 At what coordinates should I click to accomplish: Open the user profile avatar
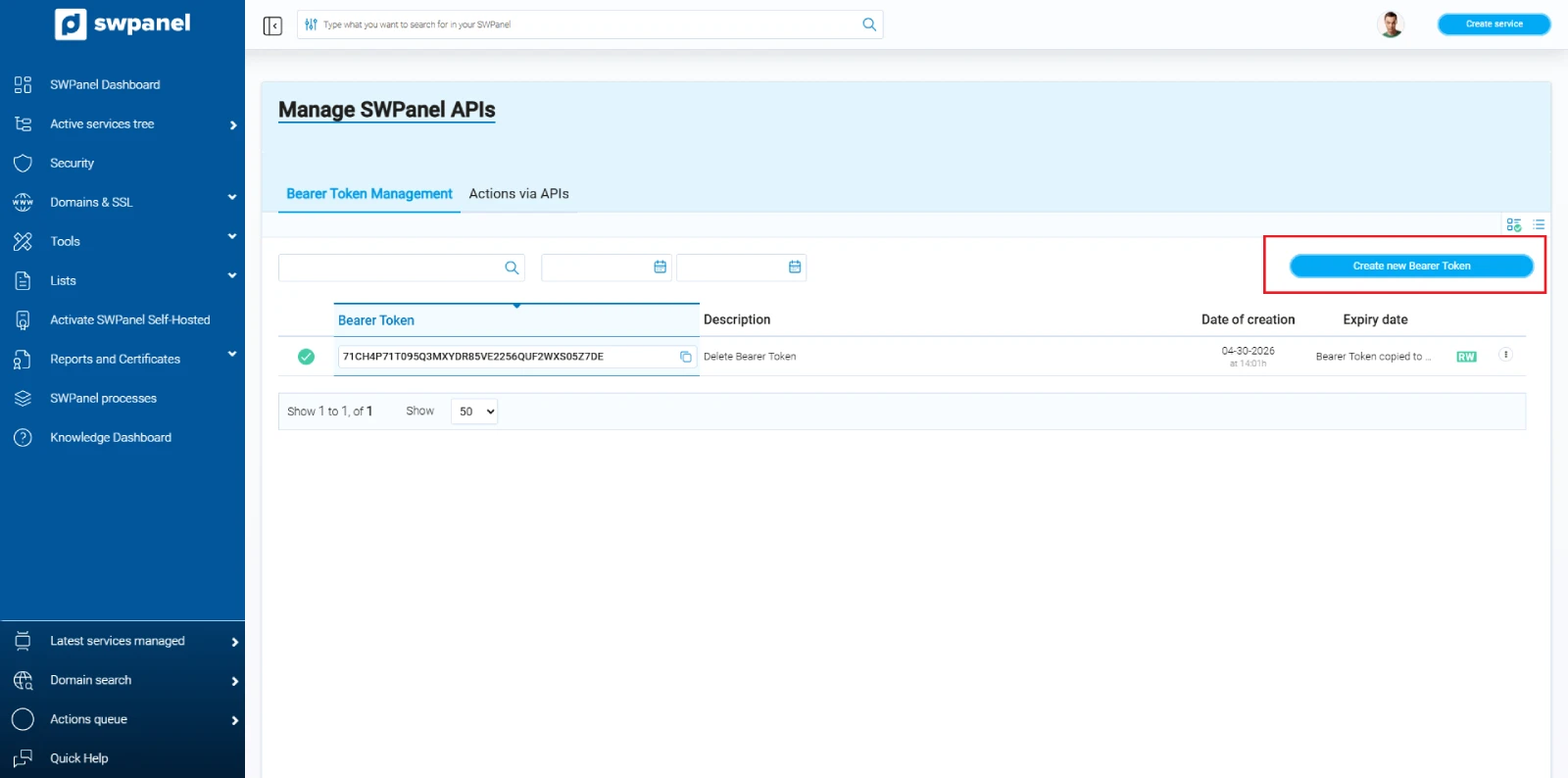(x=1391, y=24)
